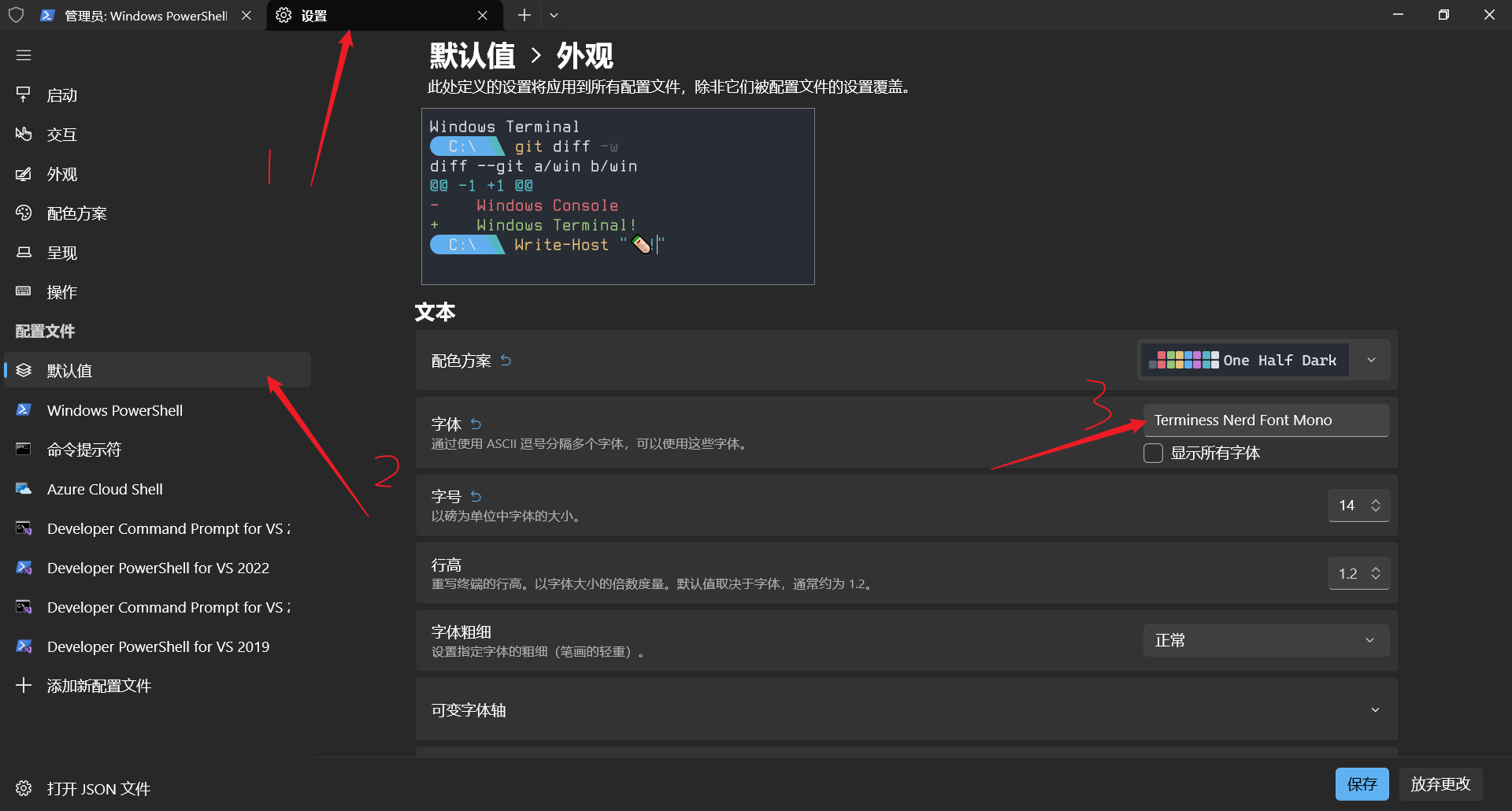
Task: Enable the 显示所有字体 checkbox
Action: coord(1153,453)
